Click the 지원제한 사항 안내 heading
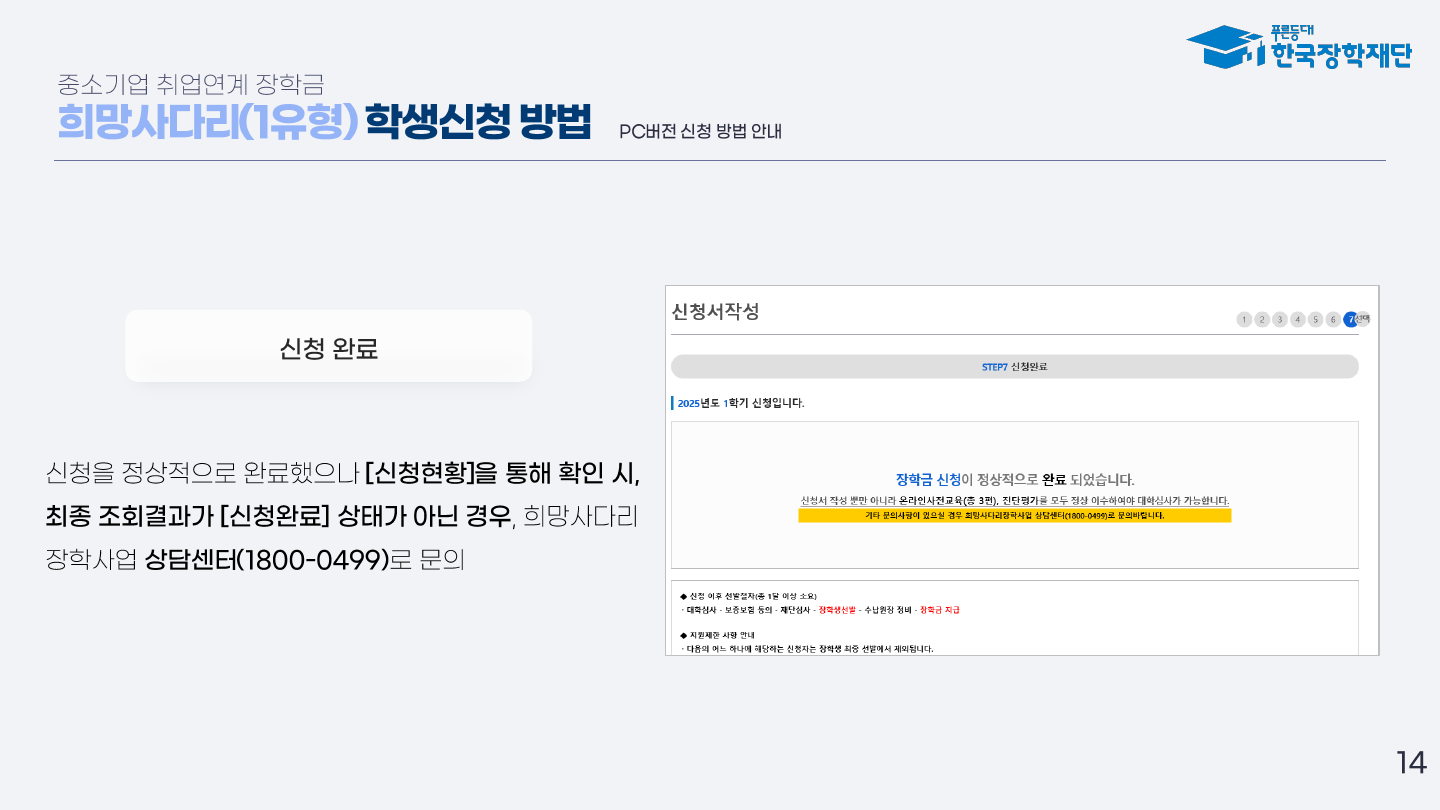Screen dimensions: 1440x810 pyautogui.click(x=720, y=635)
